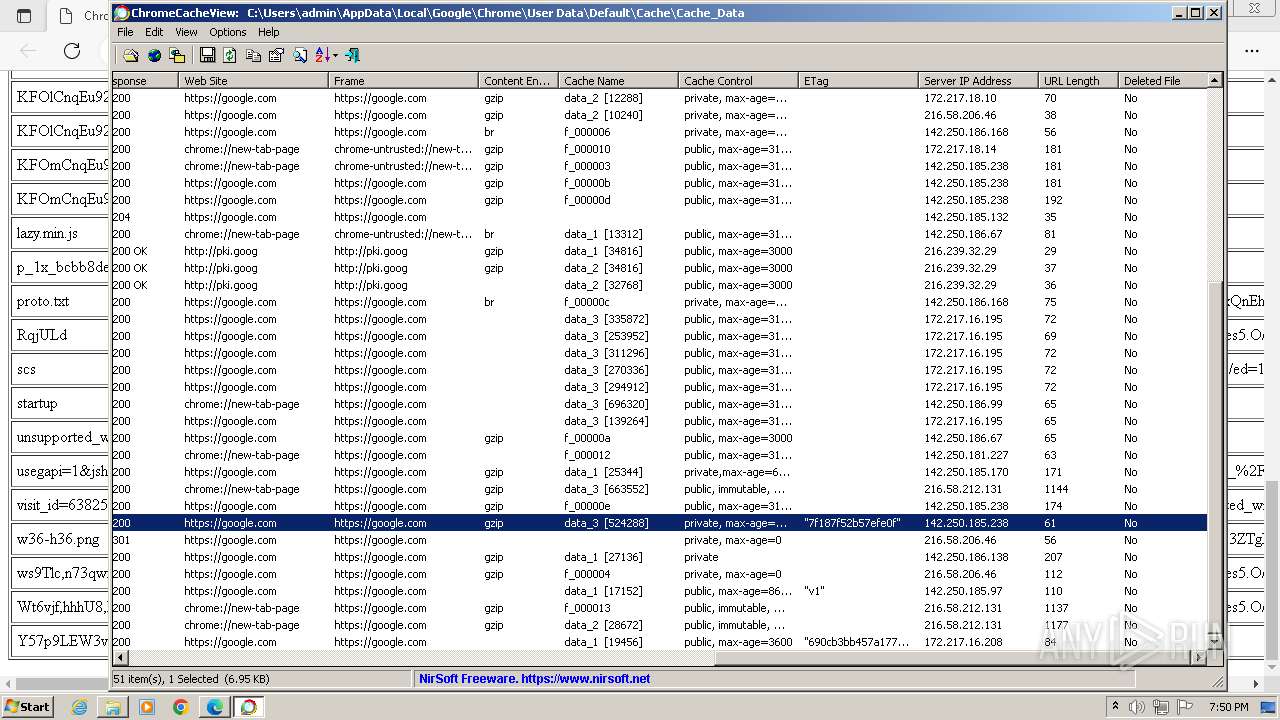
Task: Select the row with cache name f_000004
Action: pos(659,574)
